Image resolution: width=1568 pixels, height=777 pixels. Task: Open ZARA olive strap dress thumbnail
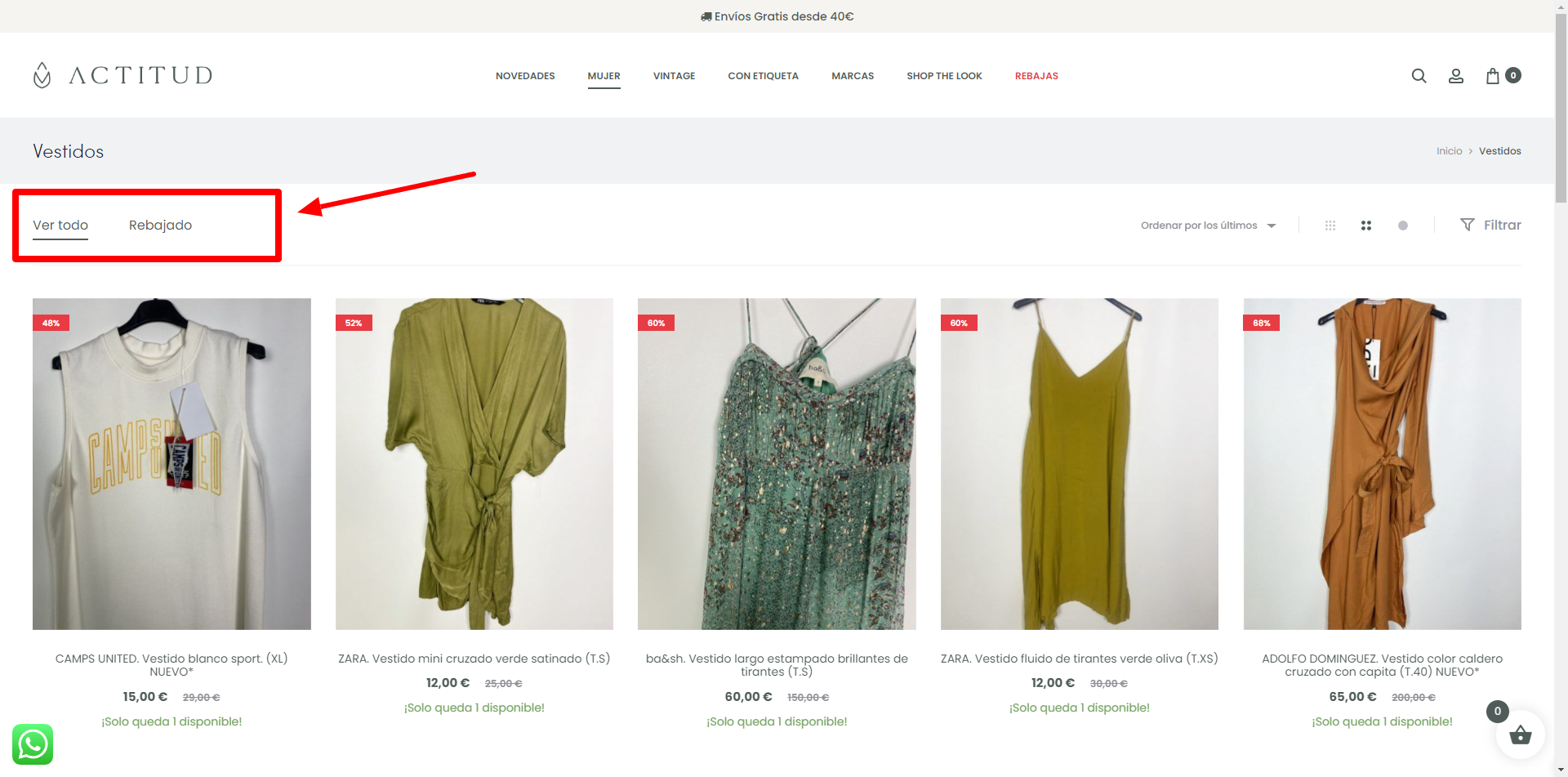1080,464
